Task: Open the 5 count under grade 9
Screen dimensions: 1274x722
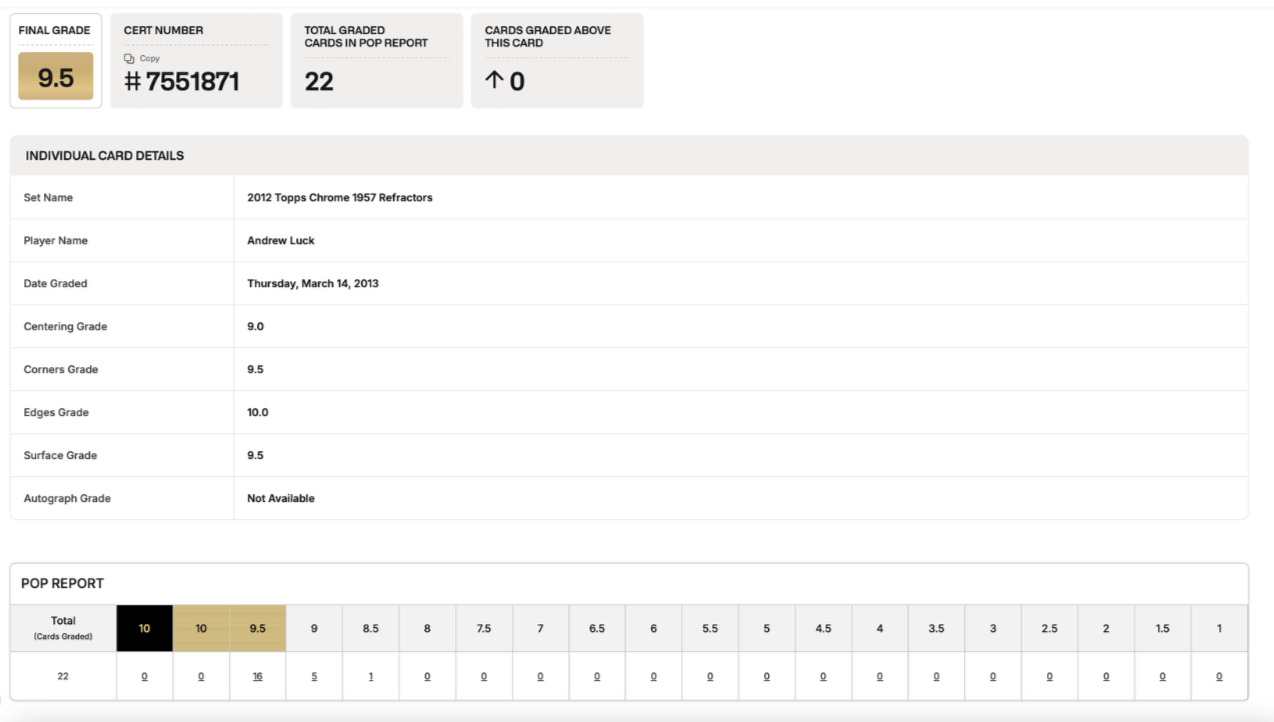Action: 314,677
